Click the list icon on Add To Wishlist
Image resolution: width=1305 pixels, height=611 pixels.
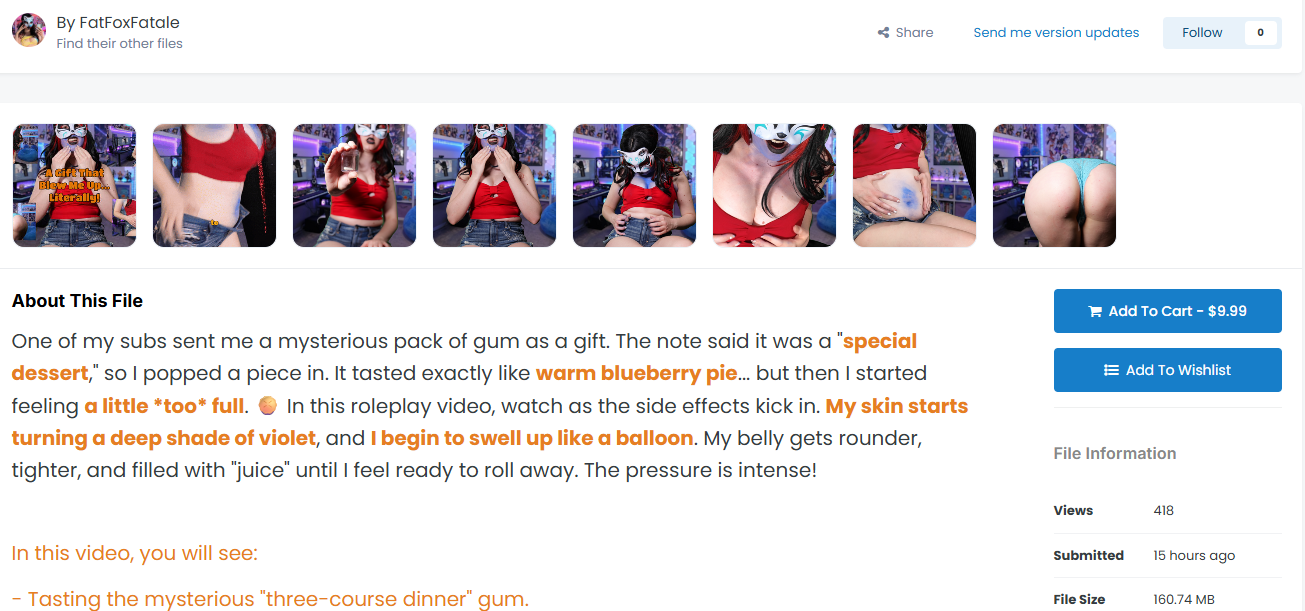tap(1111, 370)
